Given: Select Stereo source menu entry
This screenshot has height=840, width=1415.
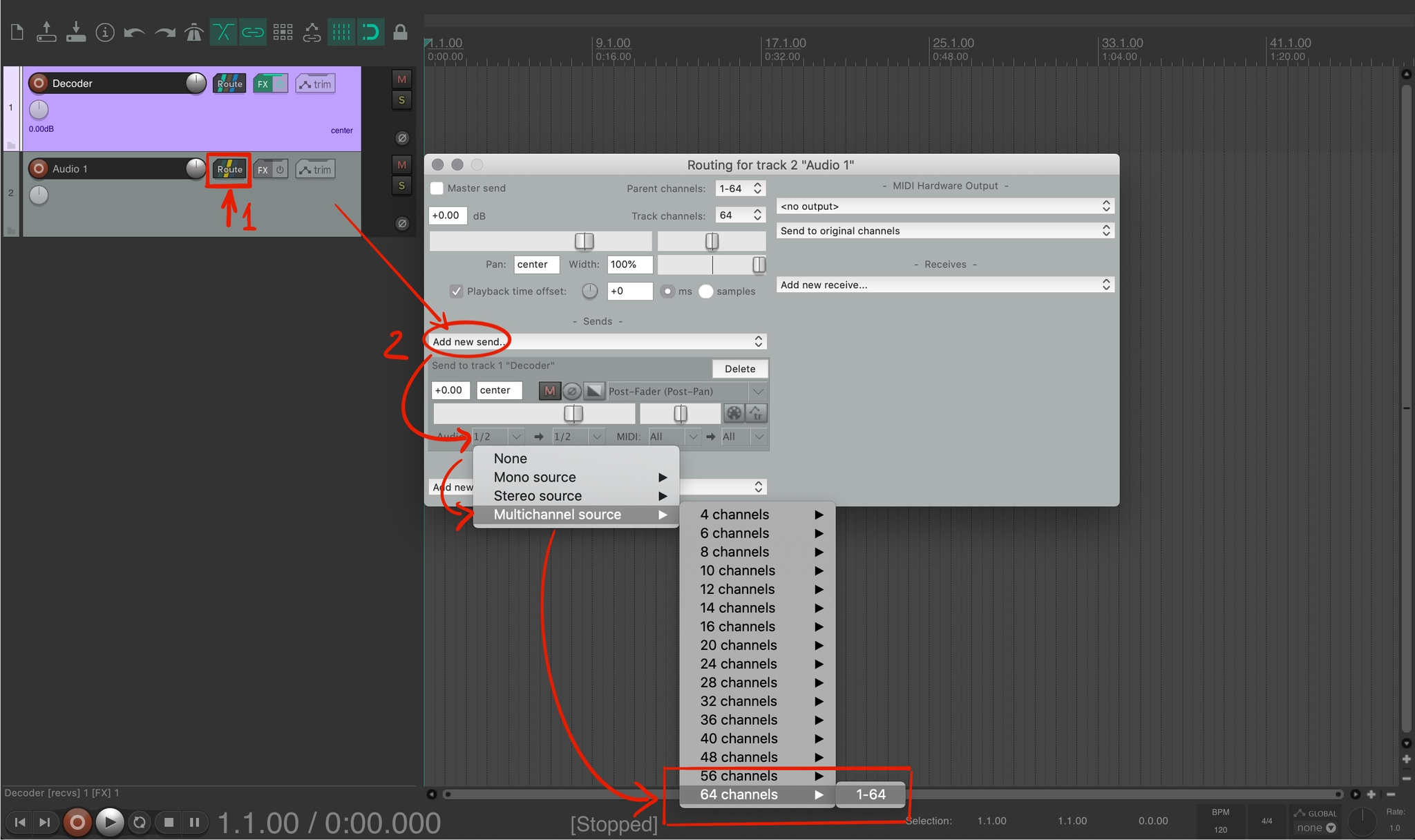Looking at the screenshot, I should [538, 496].
